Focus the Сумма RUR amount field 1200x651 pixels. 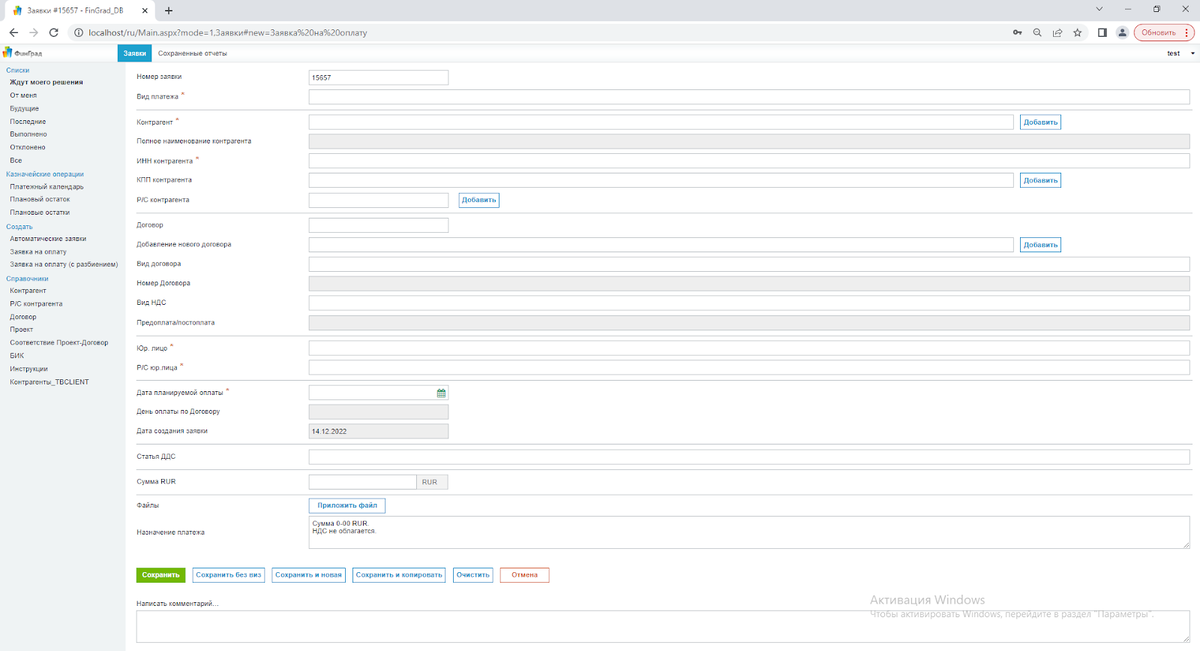[362, 482]
